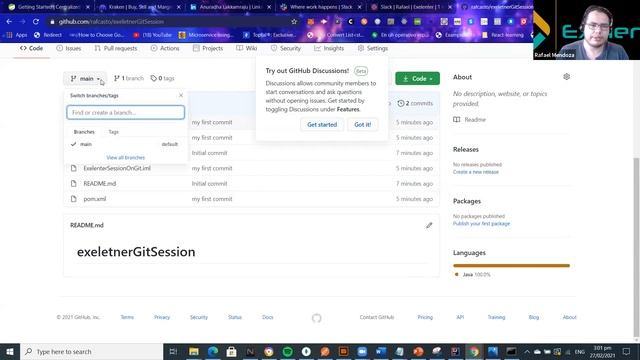Open the footer Status link
This screenshot has height=360, width=640.
(235, 317)
